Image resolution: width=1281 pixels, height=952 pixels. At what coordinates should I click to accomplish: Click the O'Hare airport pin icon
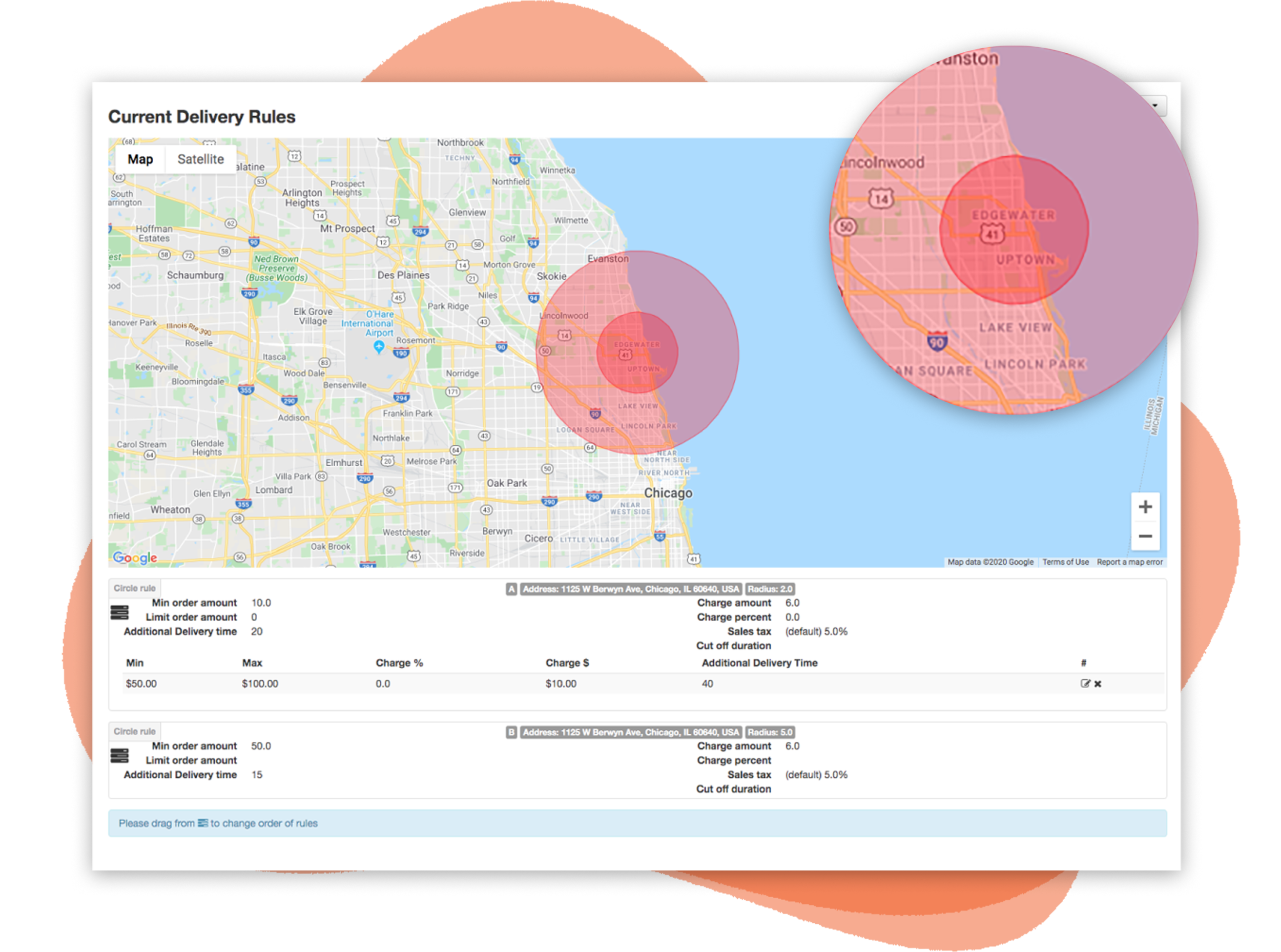(x=379, y=346)
